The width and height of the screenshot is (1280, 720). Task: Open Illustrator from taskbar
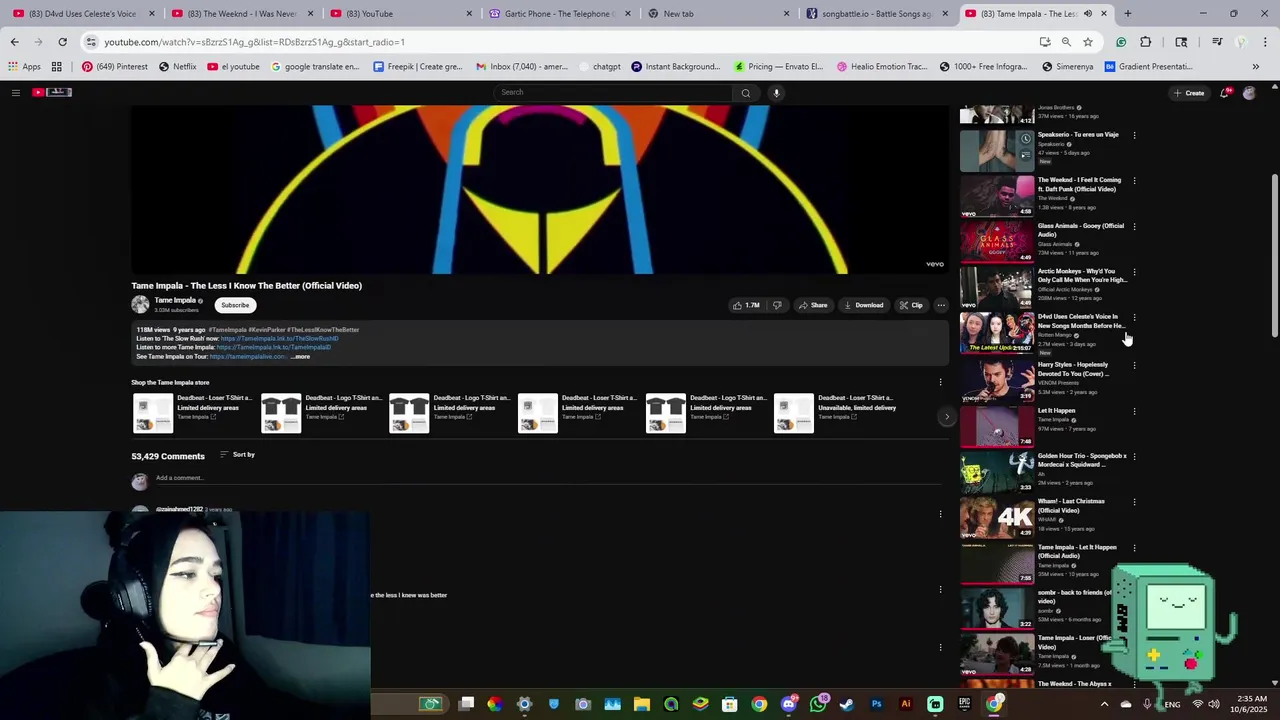906,704
